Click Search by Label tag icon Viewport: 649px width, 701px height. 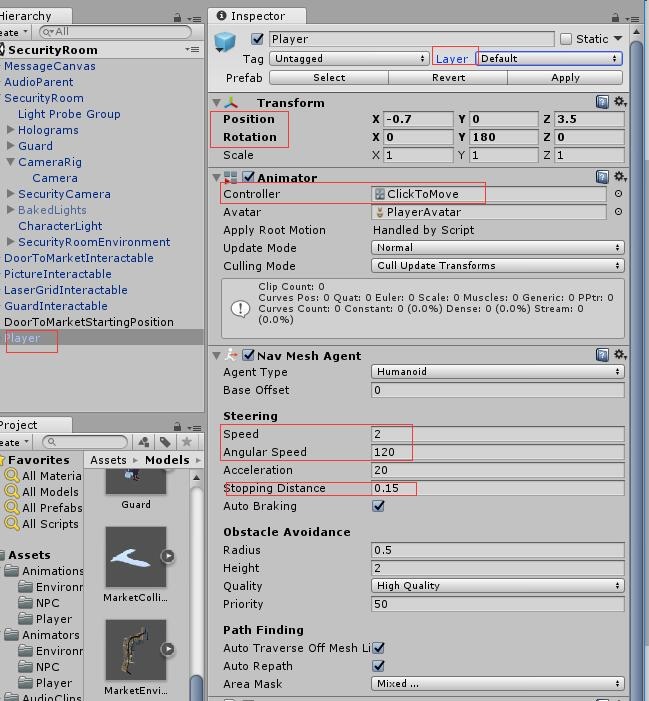tap(165, 441)
